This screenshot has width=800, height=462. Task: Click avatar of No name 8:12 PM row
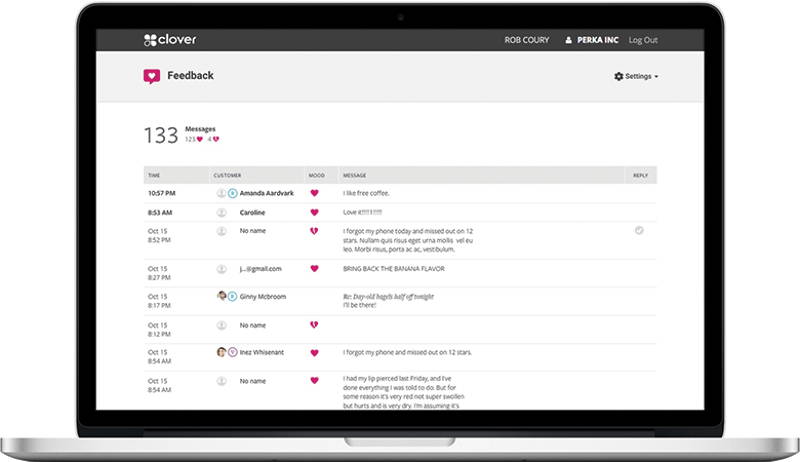pos(221,325)
